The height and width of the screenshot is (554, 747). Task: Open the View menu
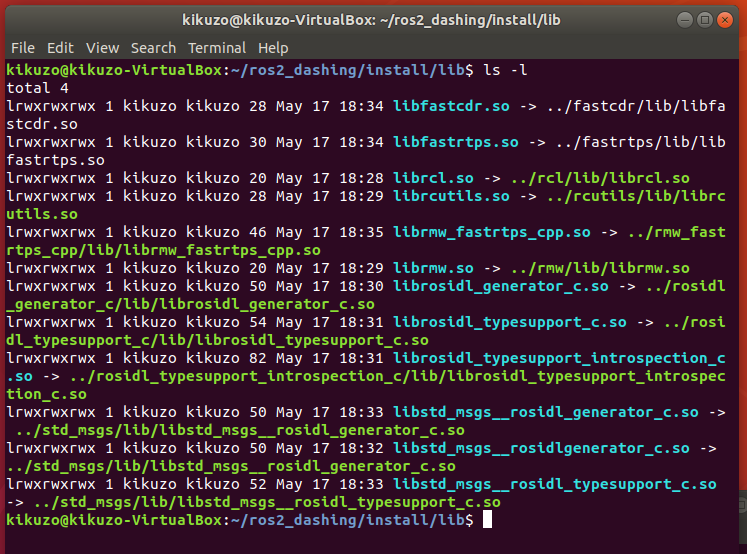click(102, 48)
